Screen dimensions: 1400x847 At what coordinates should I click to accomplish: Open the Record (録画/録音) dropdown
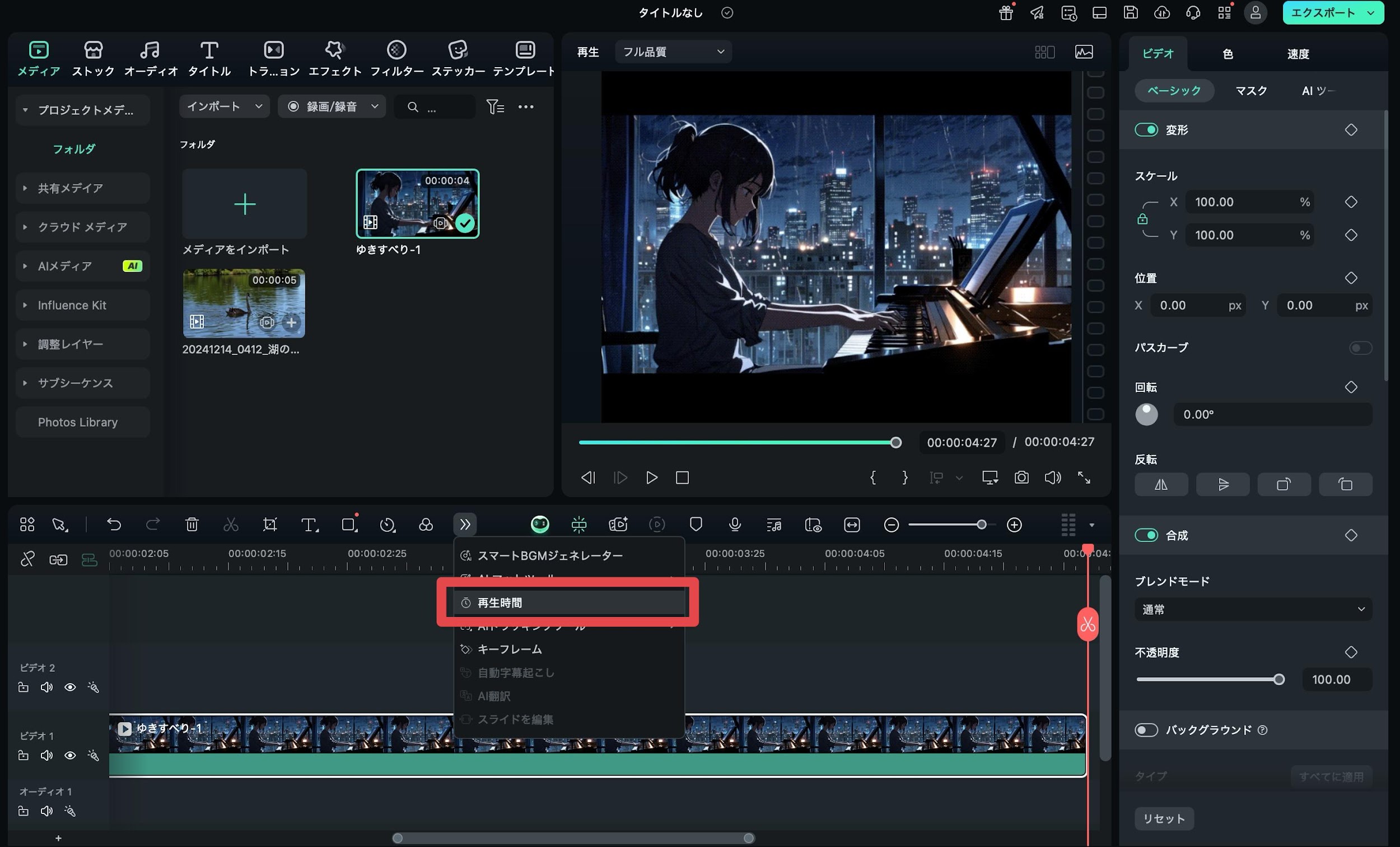[332, 106]
